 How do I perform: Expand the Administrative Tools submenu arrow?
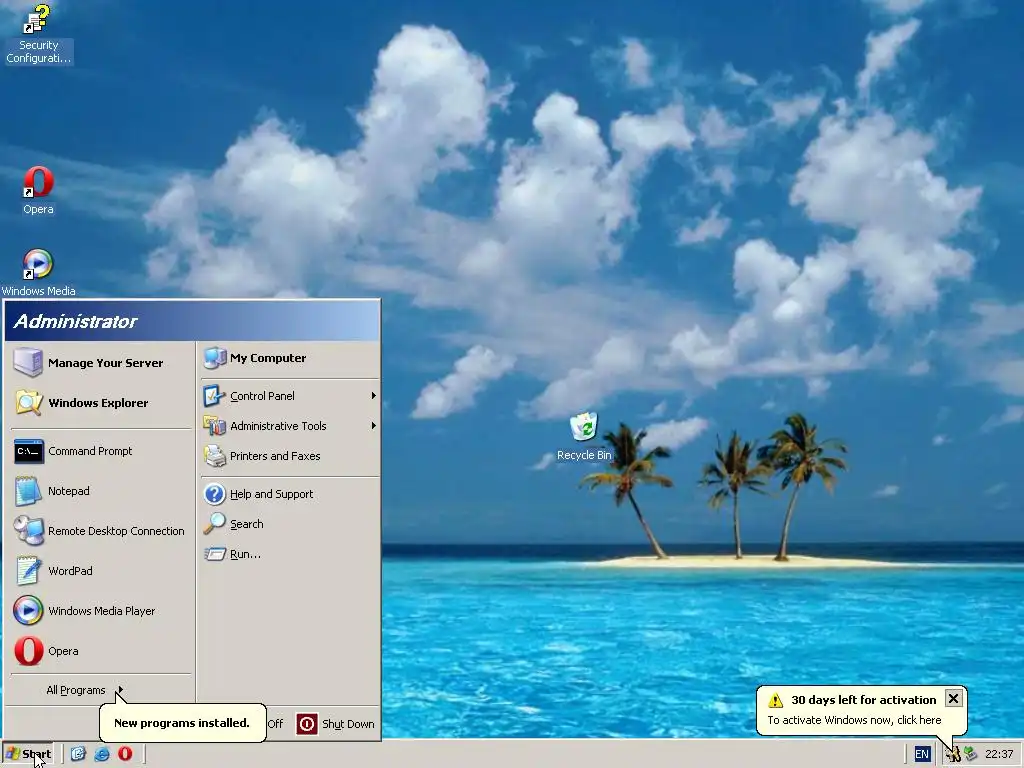[374, 426]
